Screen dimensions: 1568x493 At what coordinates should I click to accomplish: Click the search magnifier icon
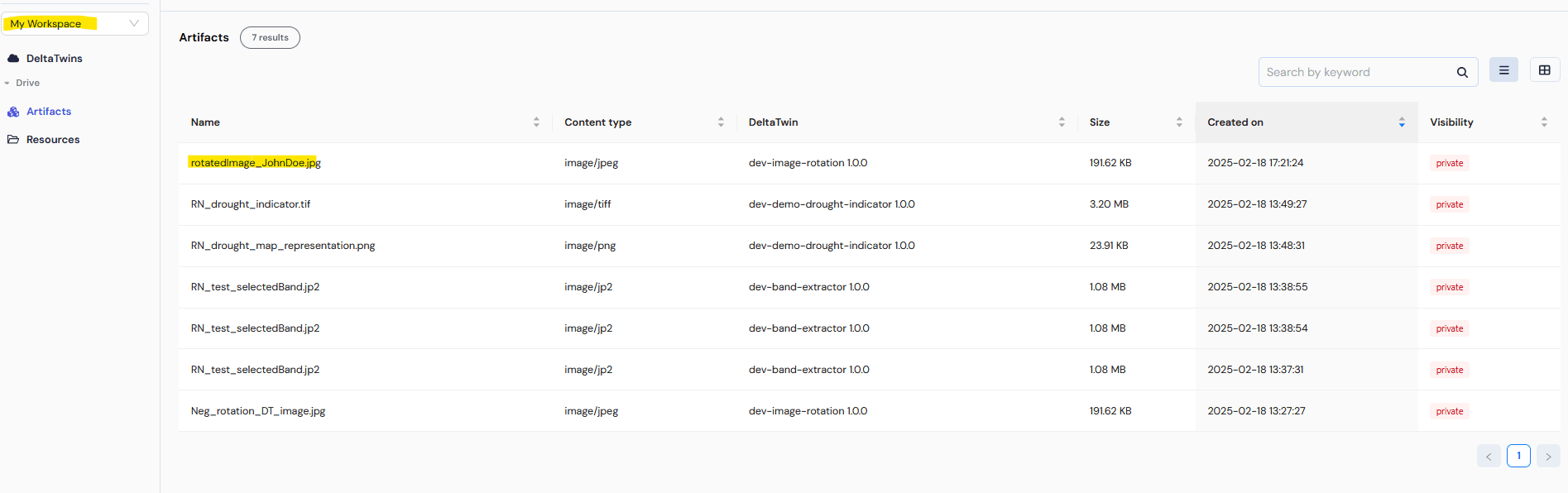pos(1462,73)
